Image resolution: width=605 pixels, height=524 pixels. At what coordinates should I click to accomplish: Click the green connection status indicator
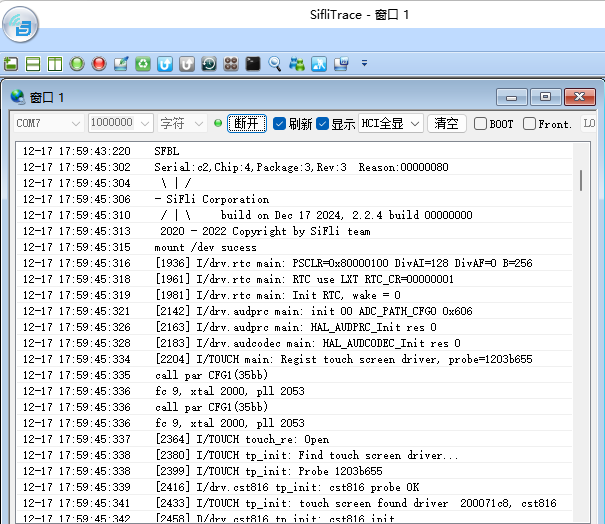(218, 123)
